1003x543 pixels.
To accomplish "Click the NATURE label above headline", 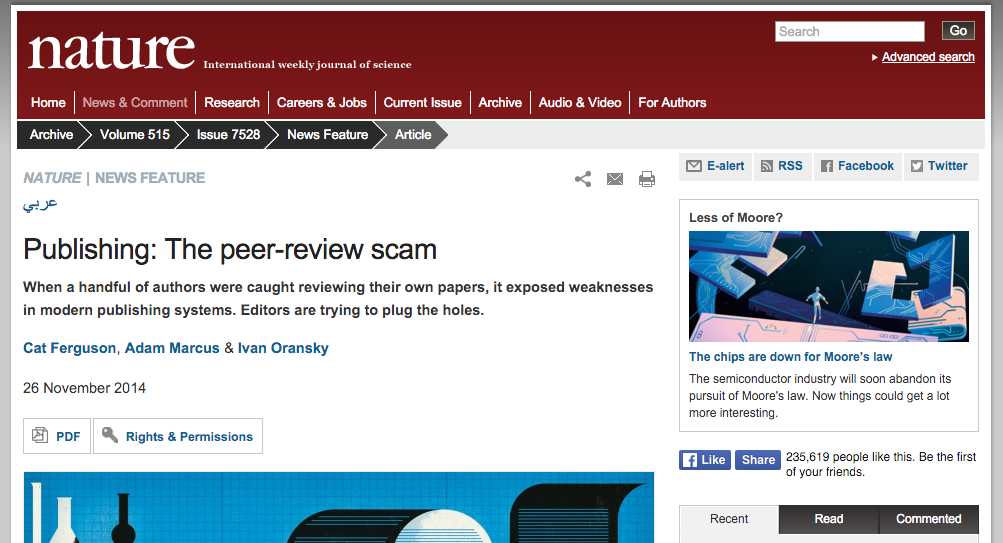I will (x=52, y=178).
